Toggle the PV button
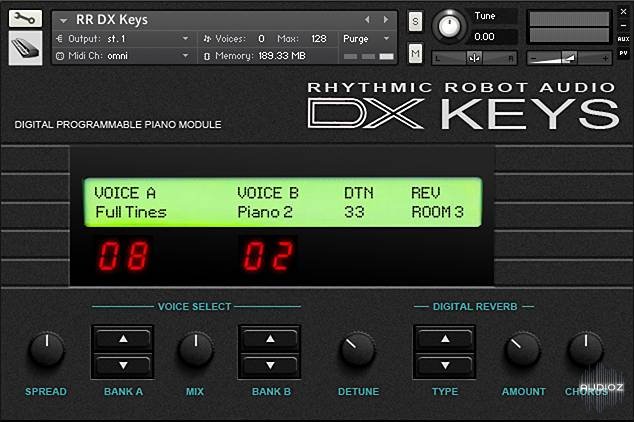The width and height of the screenshot is (634, 422). [623, 53]
